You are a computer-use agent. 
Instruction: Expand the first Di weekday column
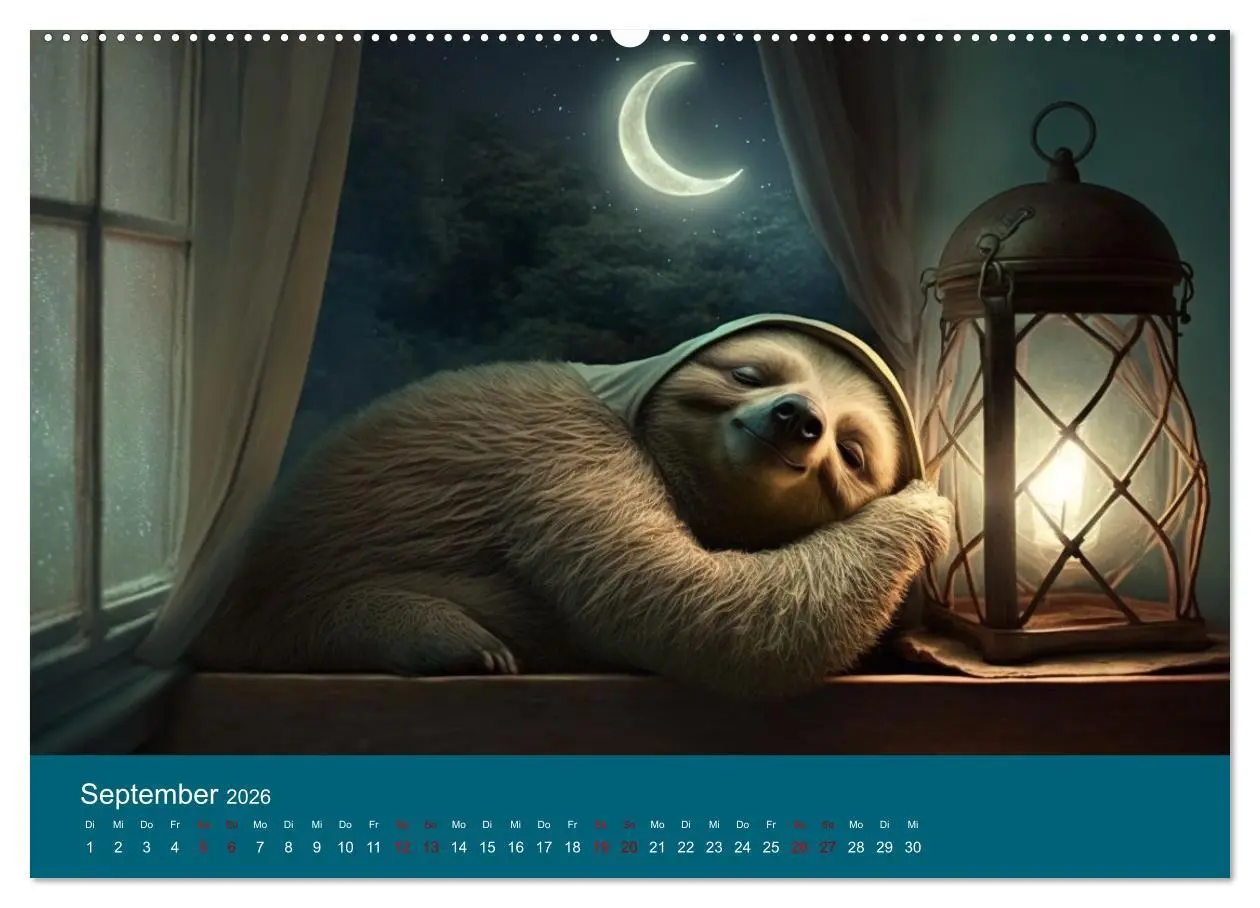click(88, 825)
